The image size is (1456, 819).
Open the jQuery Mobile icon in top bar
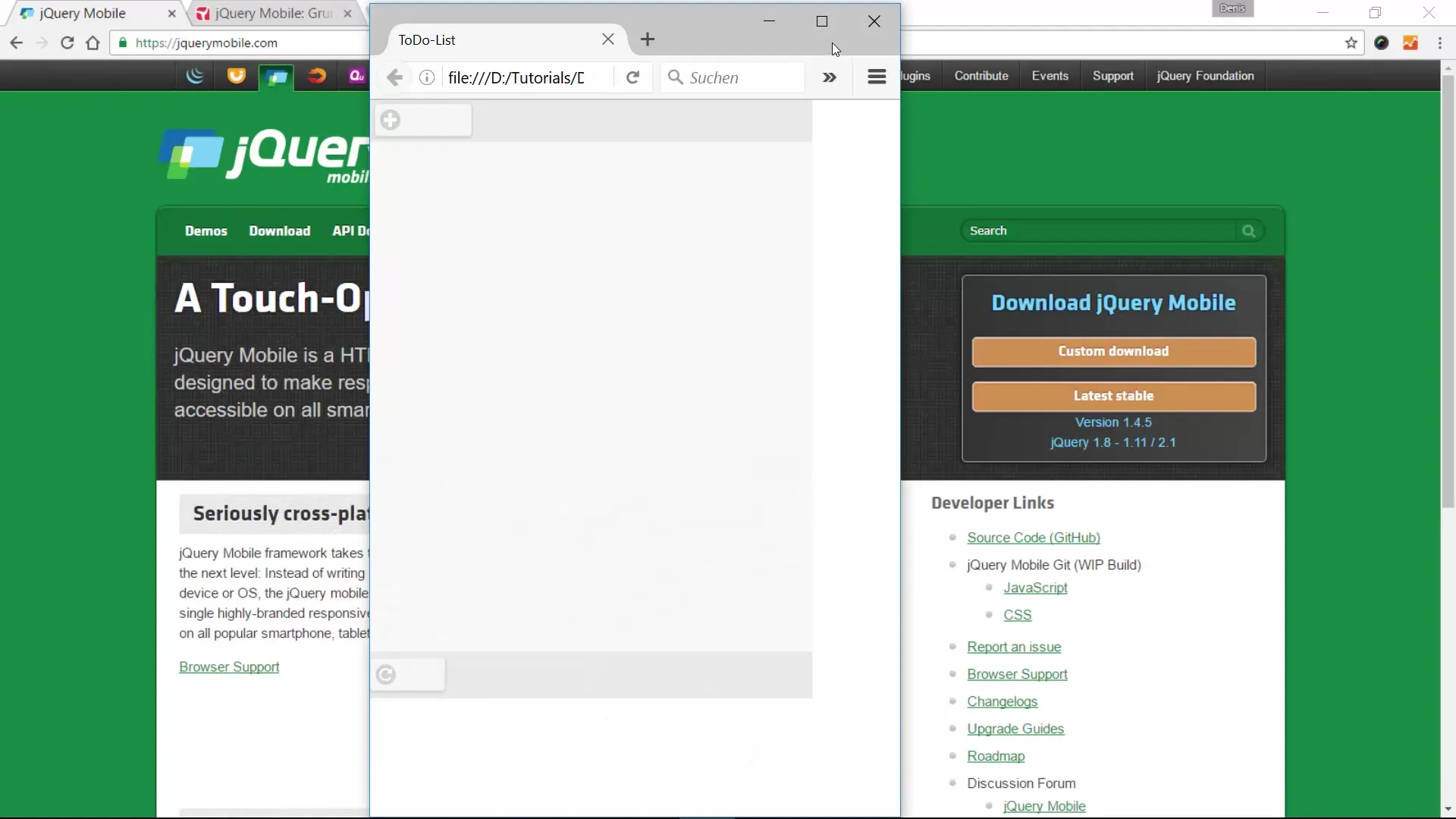(x=277, y=77)
